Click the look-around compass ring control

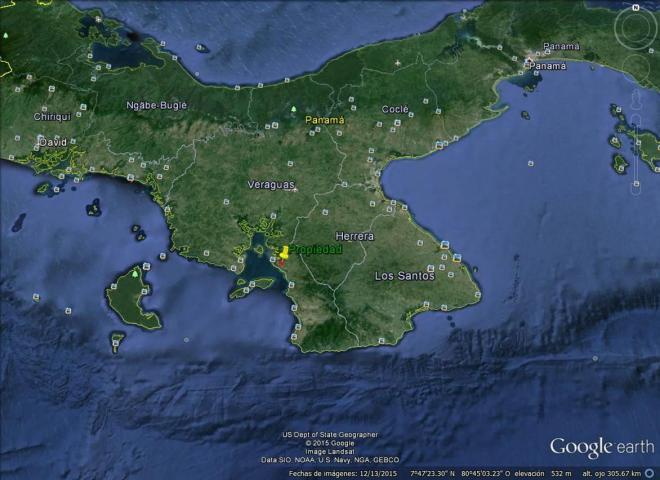[637, 25]
